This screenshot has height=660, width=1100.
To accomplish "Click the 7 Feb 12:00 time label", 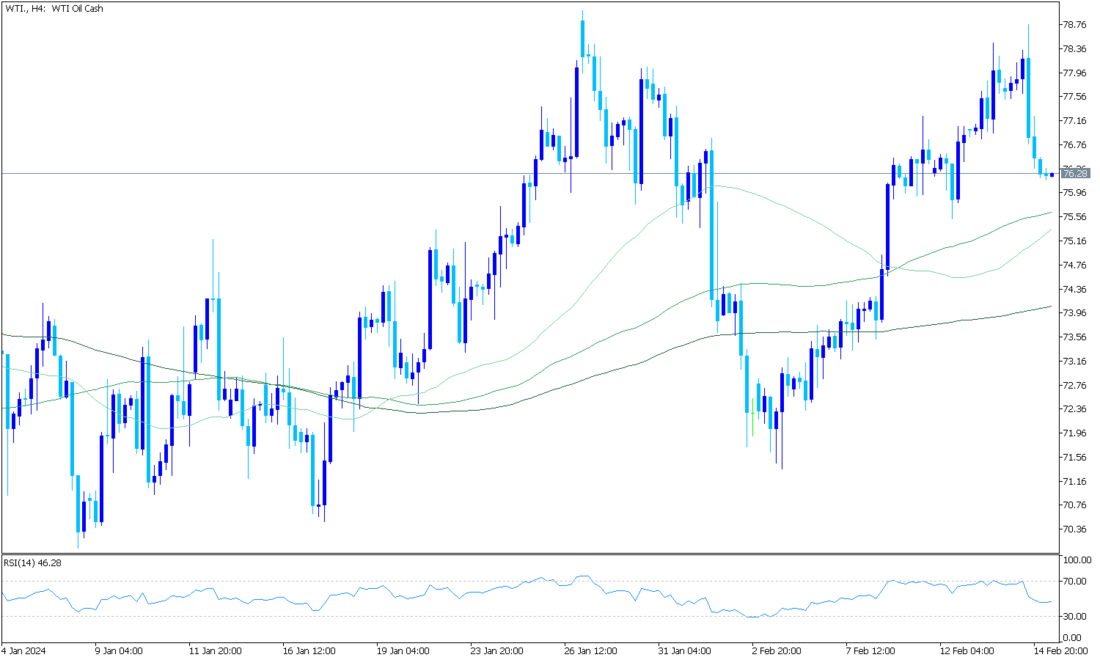I will tap(872, 650).
